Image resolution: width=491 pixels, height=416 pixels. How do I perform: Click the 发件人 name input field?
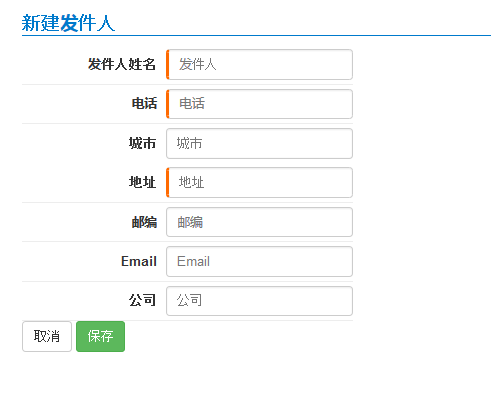point(259,64)
